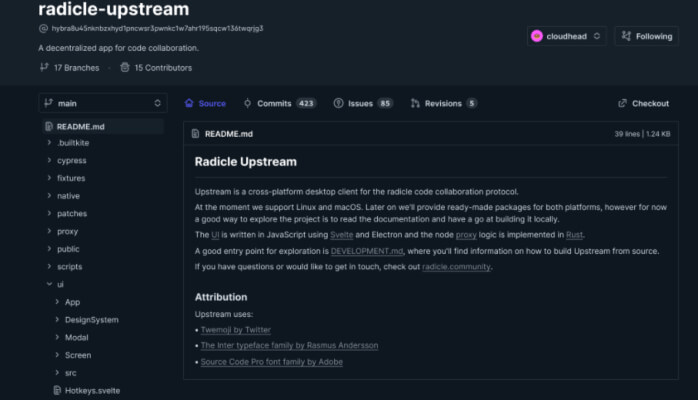
Task: Open the Rust link in README
Action: coord(574,234)
